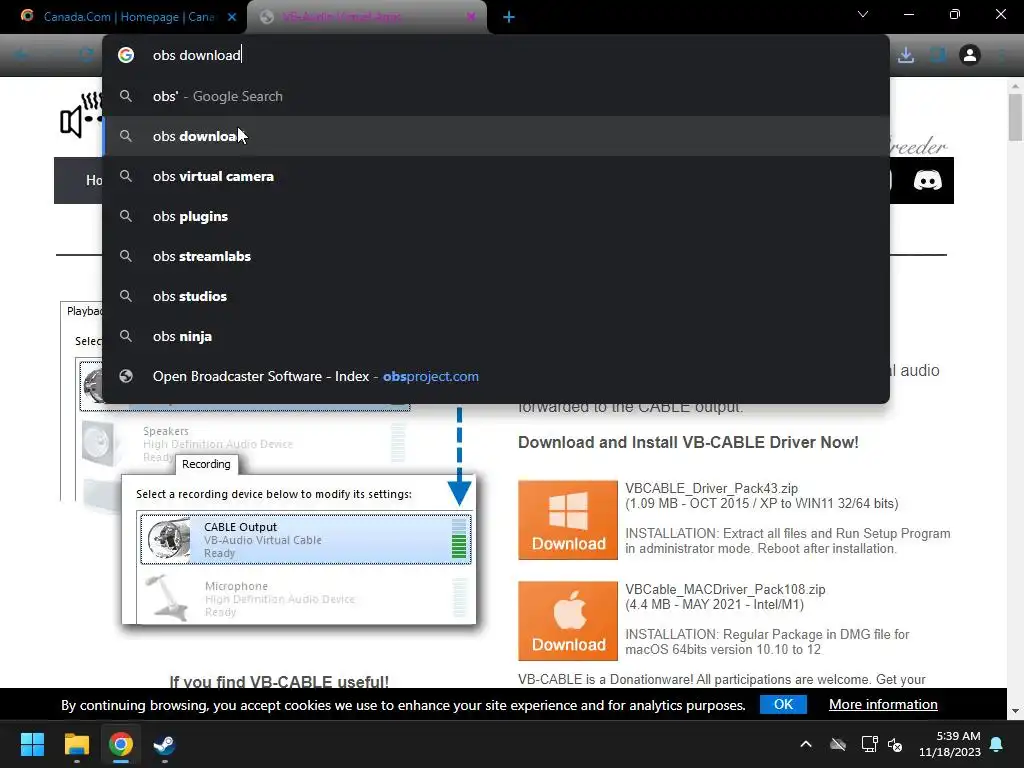Show hidden system tray icons
Image resolution: width=1024 pixels, height=768 pixels.
[806, 744]
